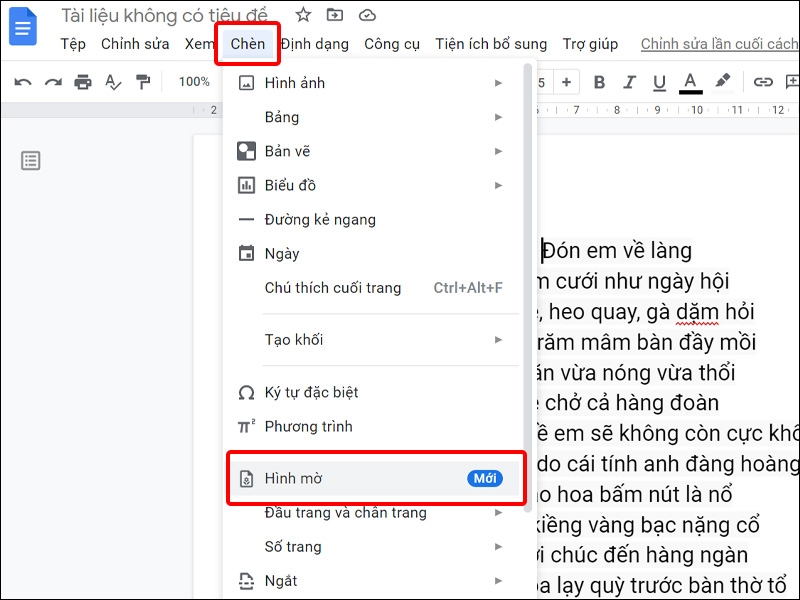Open the Chỉnh sửa lần cuối link

click(x=719, y=44)
